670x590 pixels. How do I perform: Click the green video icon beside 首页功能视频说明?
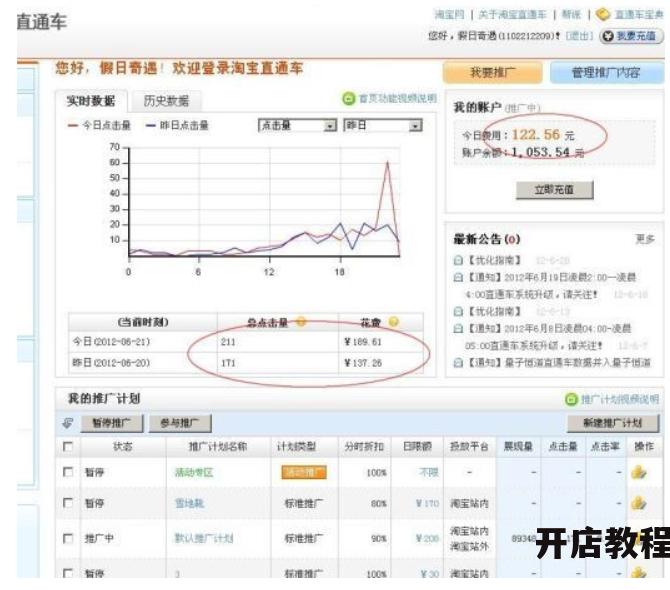coord(349,99)
